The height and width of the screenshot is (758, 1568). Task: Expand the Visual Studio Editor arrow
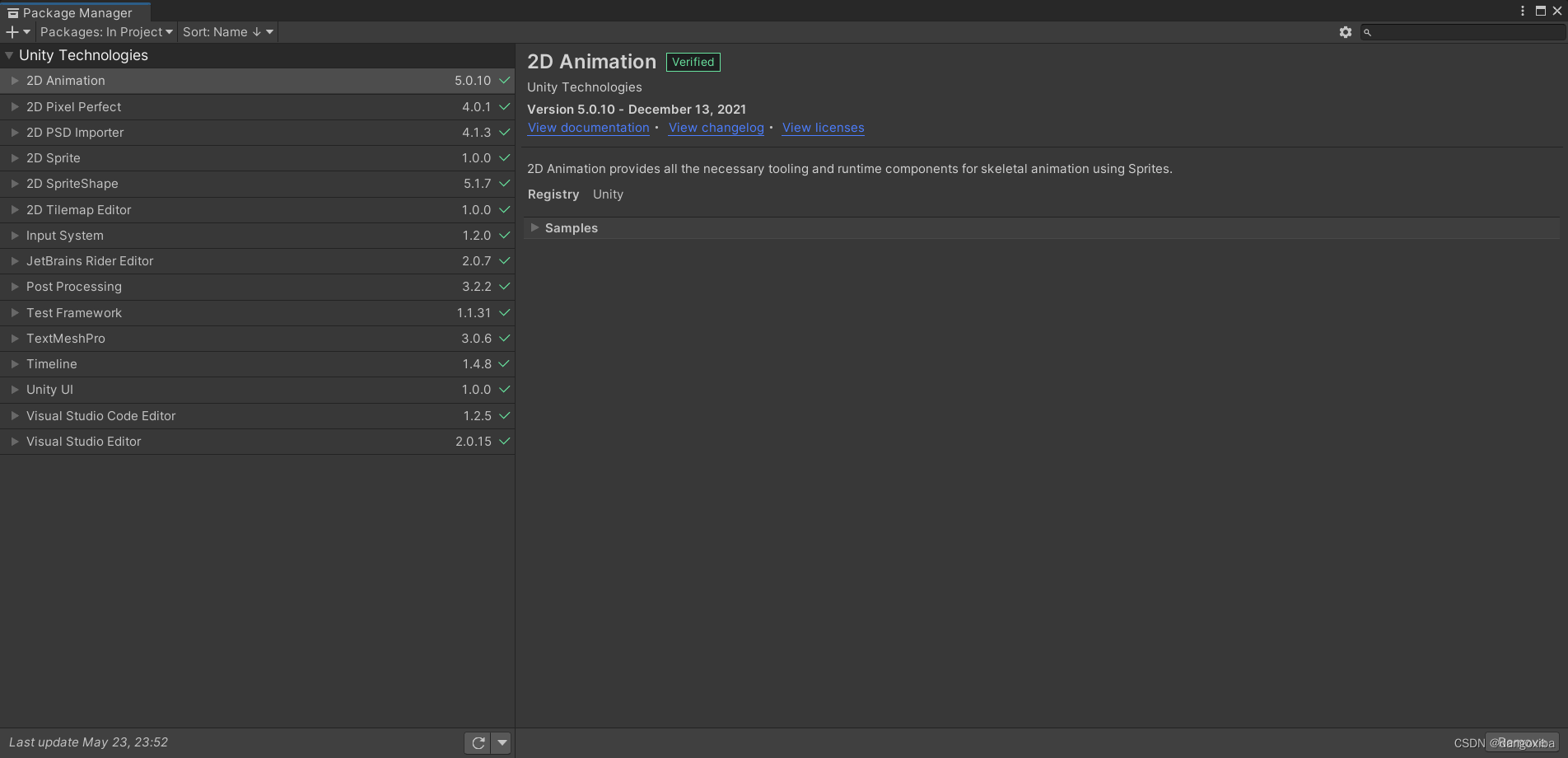point(15,441)
